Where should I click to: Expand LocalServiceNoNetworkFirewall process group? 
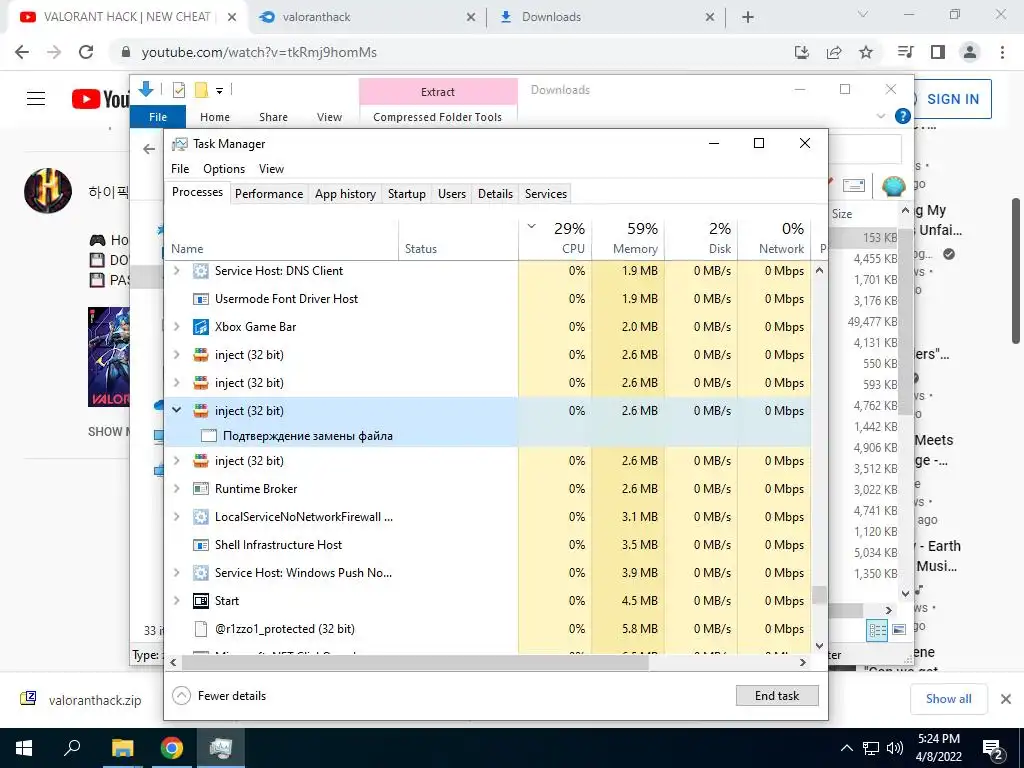pyautogui.click(x=176, y=517)
